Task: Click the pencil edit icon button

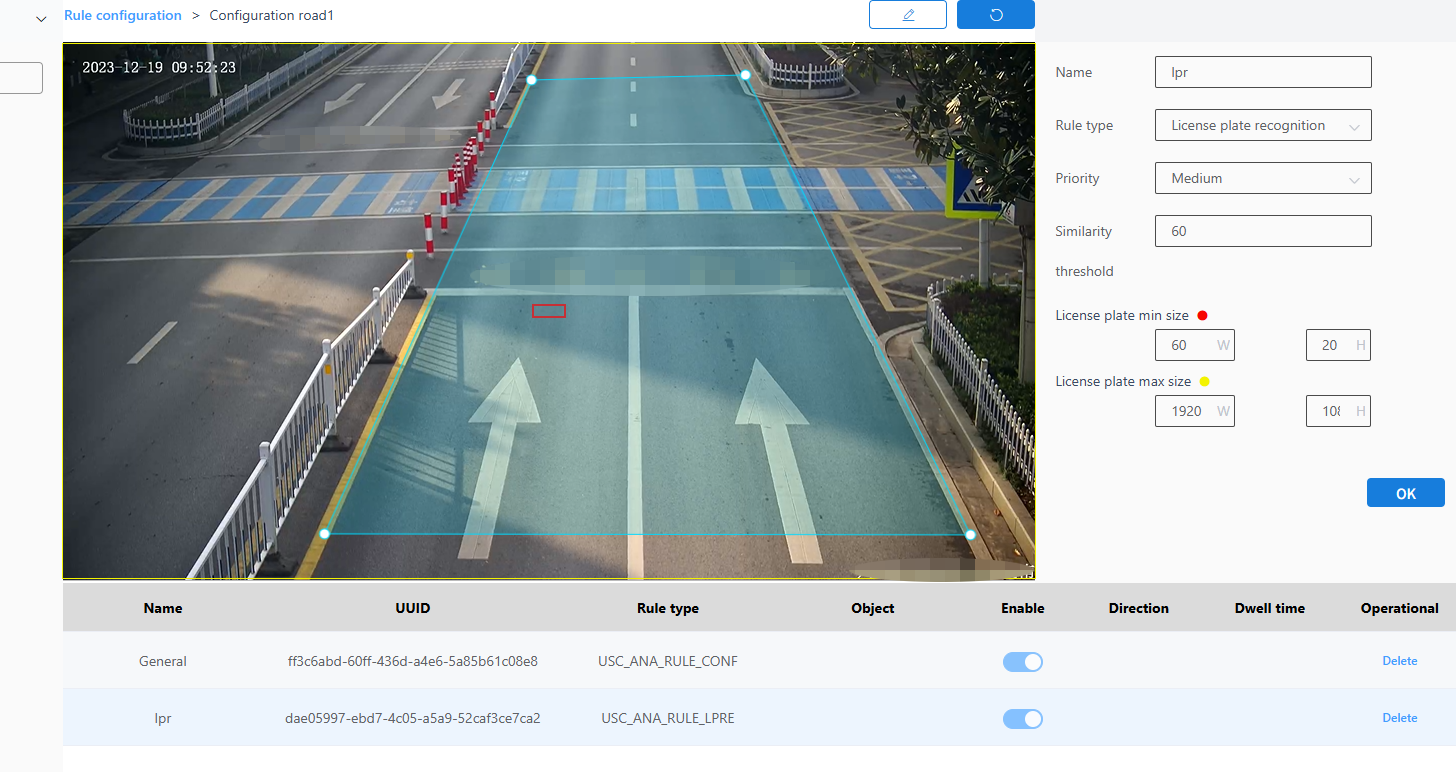Action: pos(908,15)
